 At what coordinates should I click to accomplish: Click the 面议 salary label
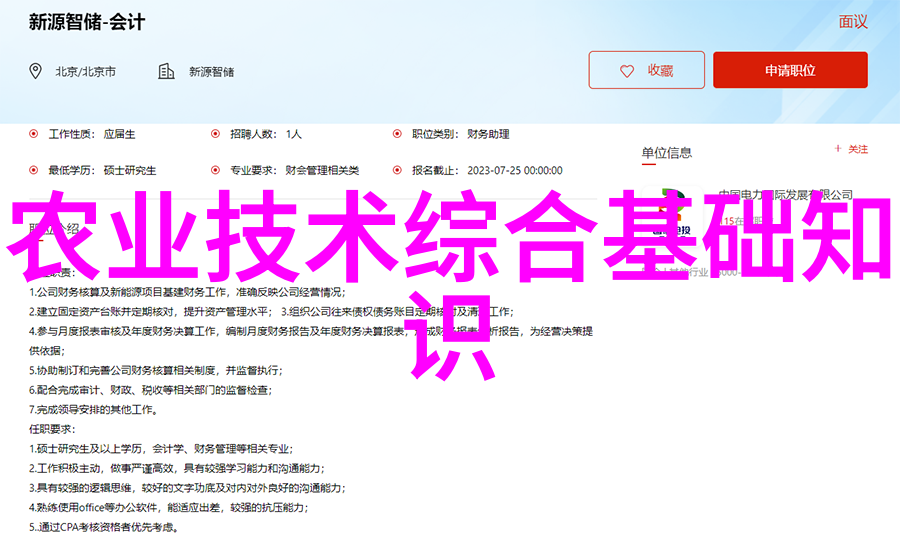point(852,22)
